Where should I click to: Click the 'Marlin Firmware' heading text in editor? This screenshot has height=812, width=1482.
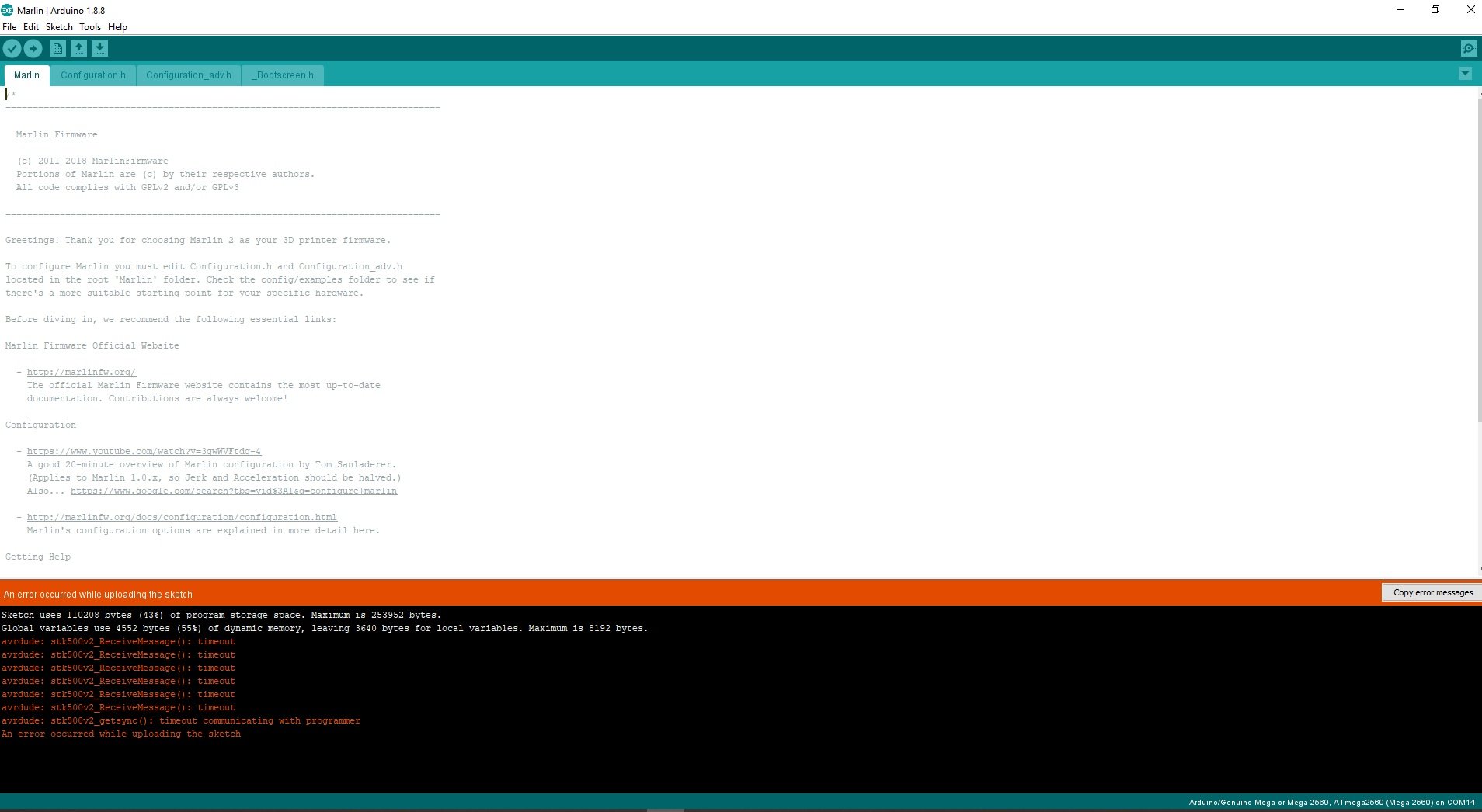(x=57, y=134)
